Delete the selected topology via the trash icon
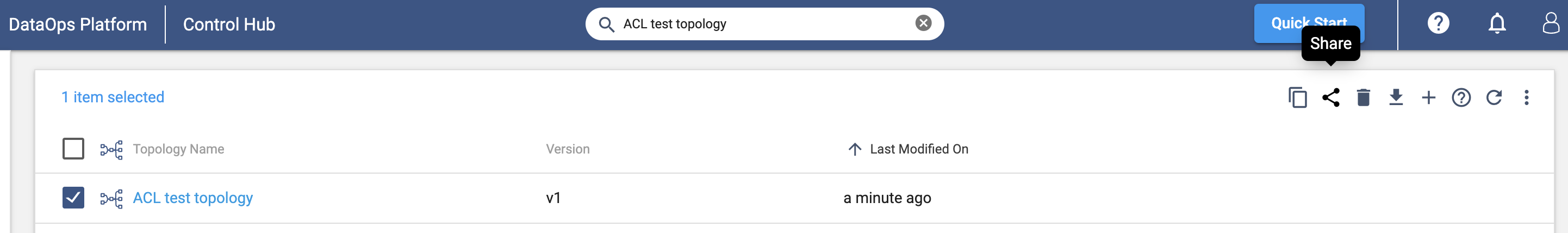The width and height of the screenshot is (1568, 233). click(1364, 97)
